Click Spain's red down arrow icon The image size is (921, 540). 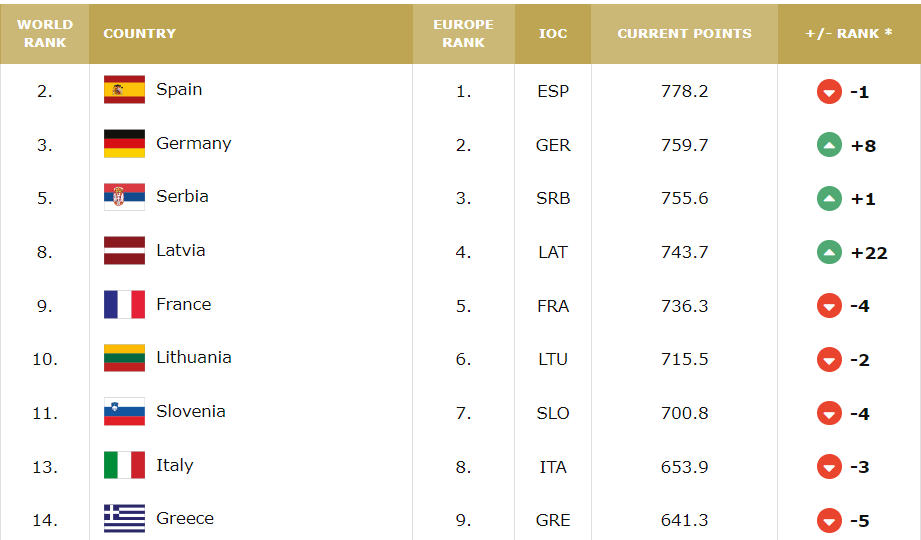[x=829, y=92]
